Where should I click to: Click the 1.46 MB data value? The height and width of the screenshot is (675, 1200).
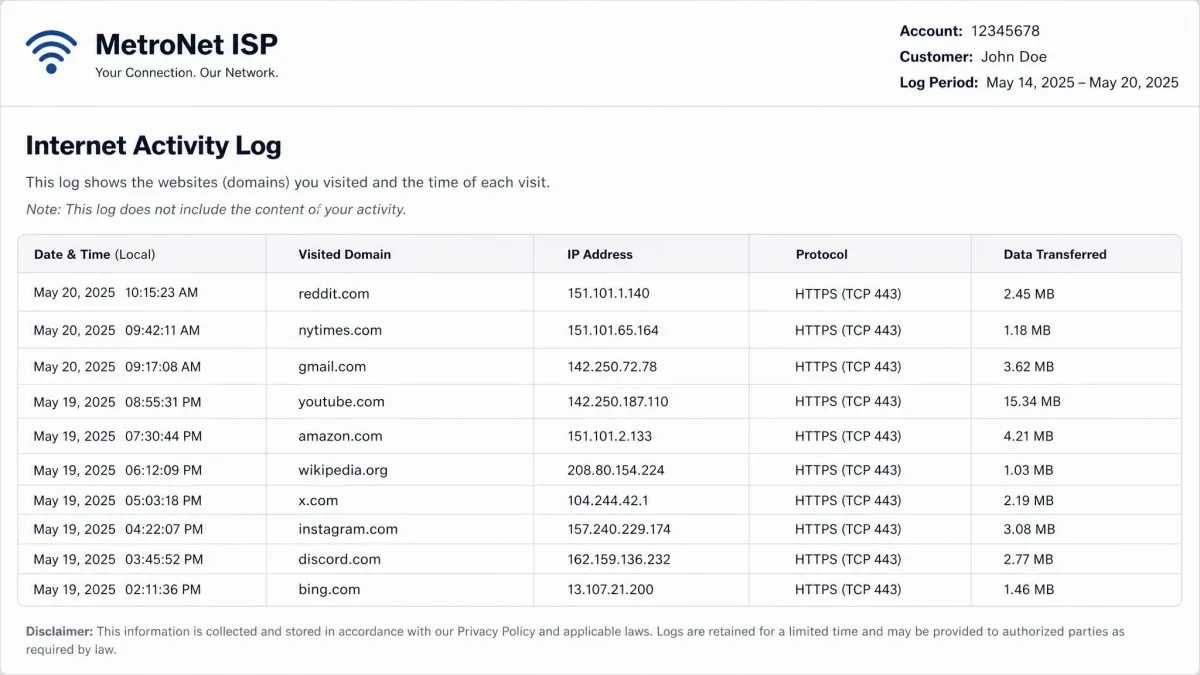point(1028,590)
